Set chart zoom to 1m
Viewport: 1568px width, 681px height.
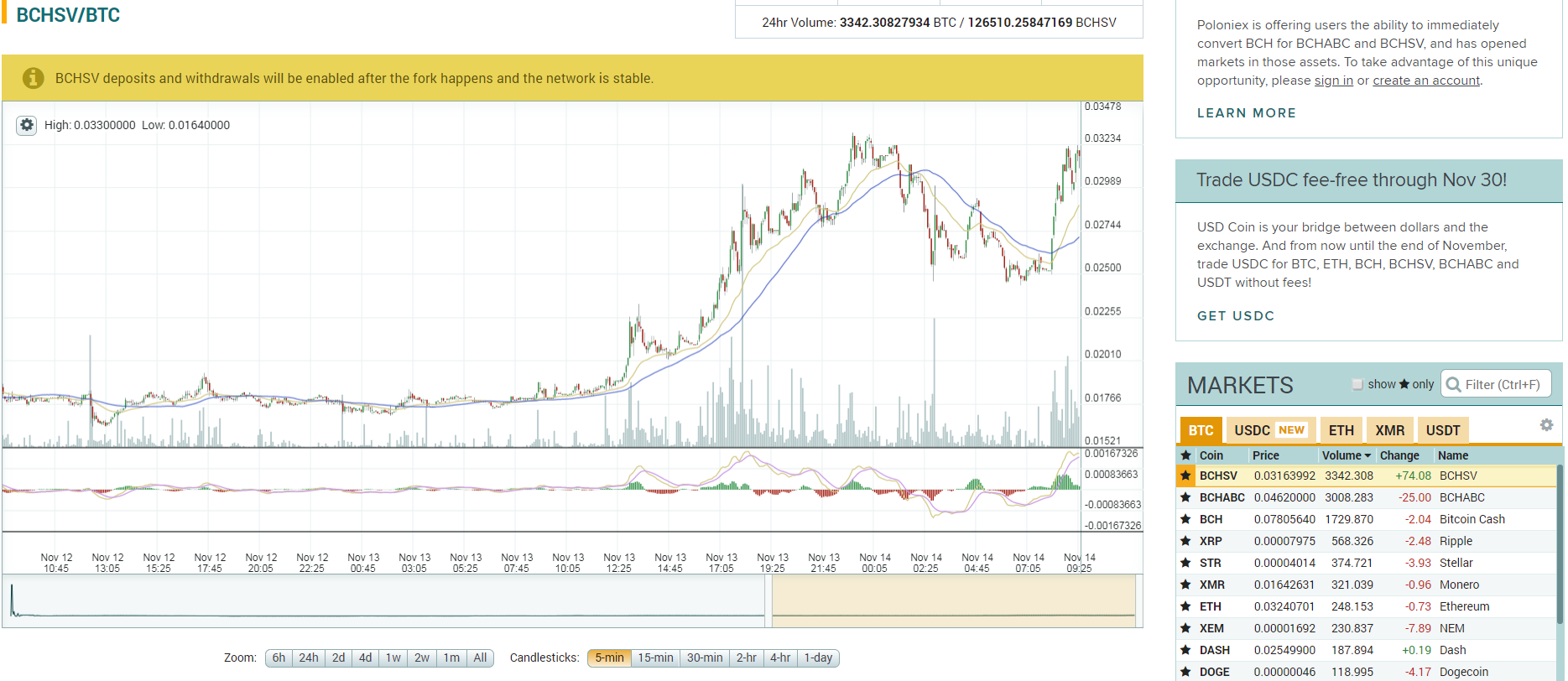coord(451,658)
